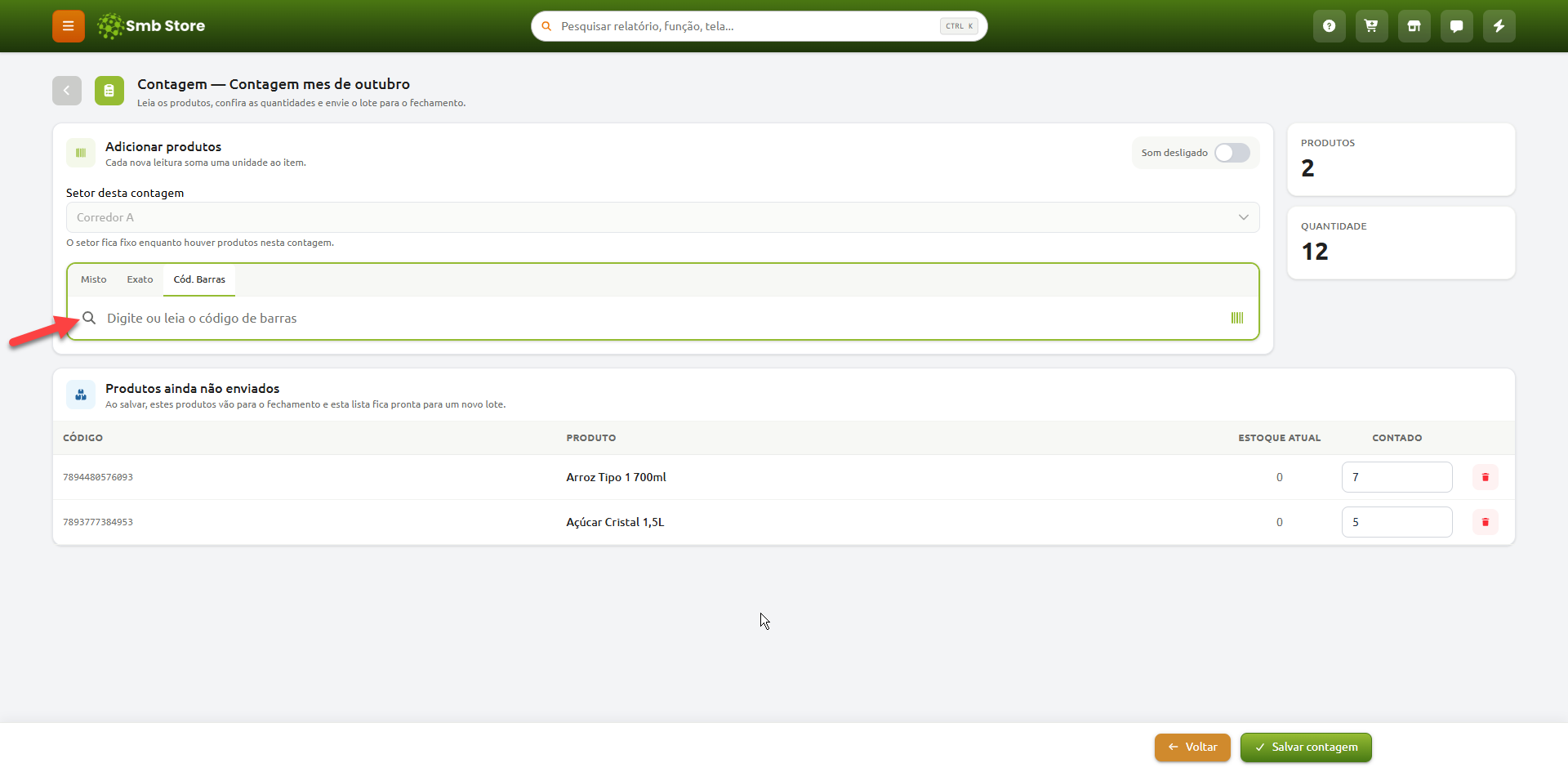1568x772 pixels.
Task: Toggle the Som desligado switch
Action: [x=1232, y=153]
